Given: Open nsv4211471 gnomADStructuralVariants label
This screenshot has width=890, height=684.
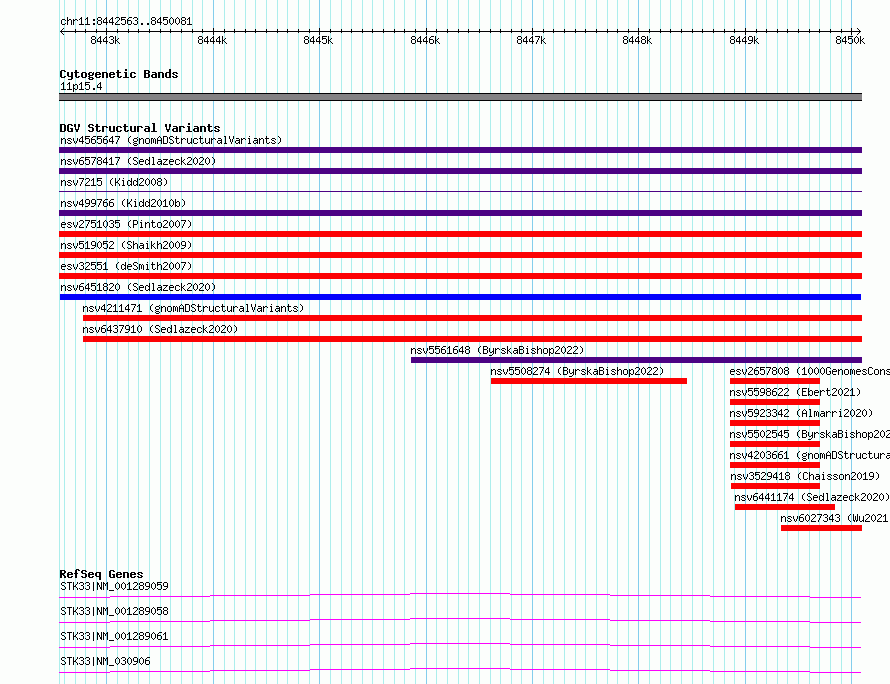Looking at the screenshot, I should tap(193, 308).
